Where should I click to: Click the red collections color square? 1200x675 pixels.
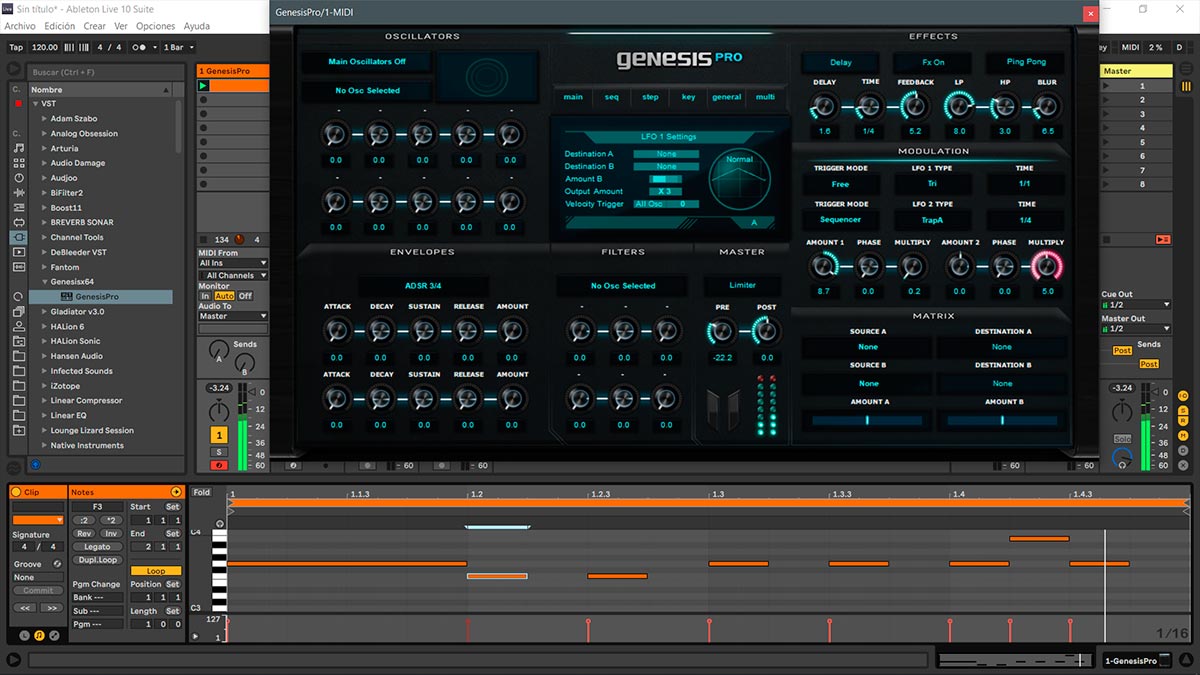coord(18,103)
